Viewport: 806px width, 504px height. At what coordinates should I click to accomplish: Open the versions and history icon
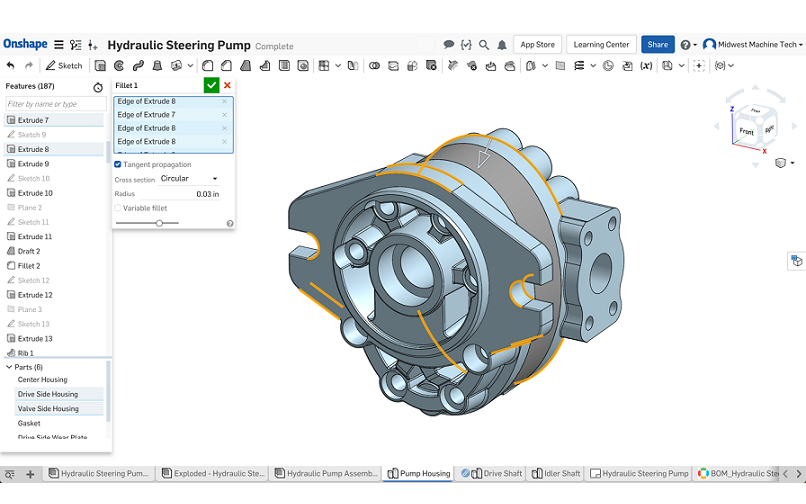click(76, 45)
